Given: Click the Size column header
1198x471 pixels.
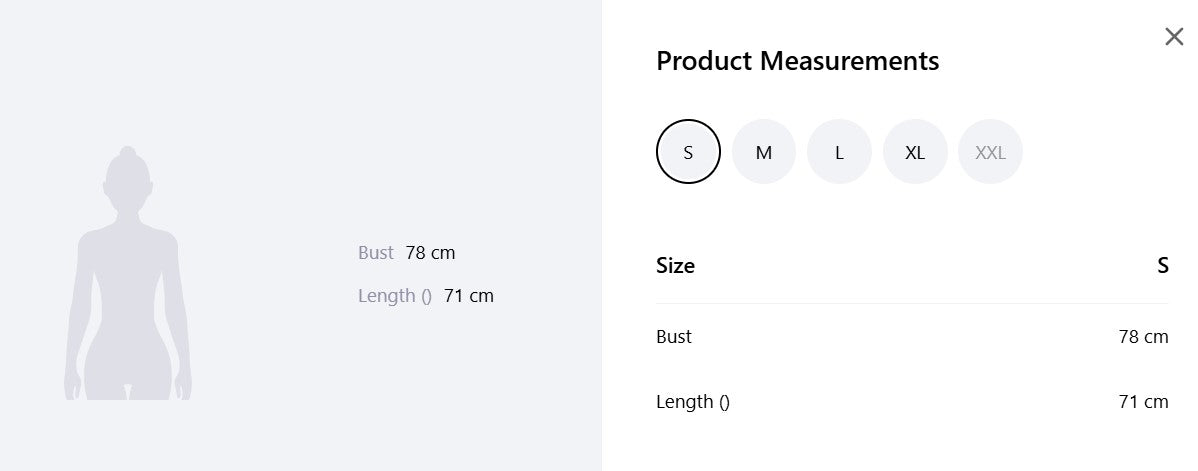Looking at the screenshot, I should tap(675, 265).
